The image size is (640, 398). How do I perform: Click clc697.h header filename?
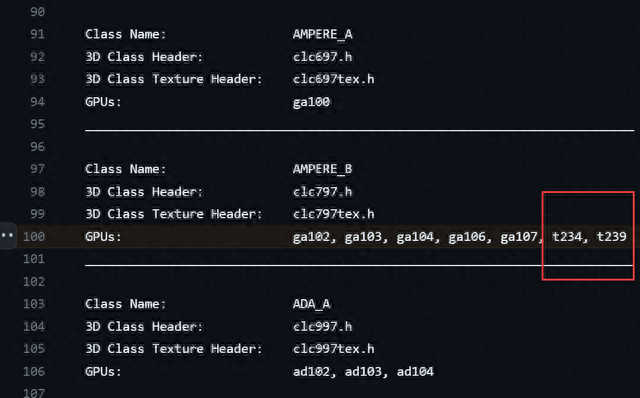[322, 57]
